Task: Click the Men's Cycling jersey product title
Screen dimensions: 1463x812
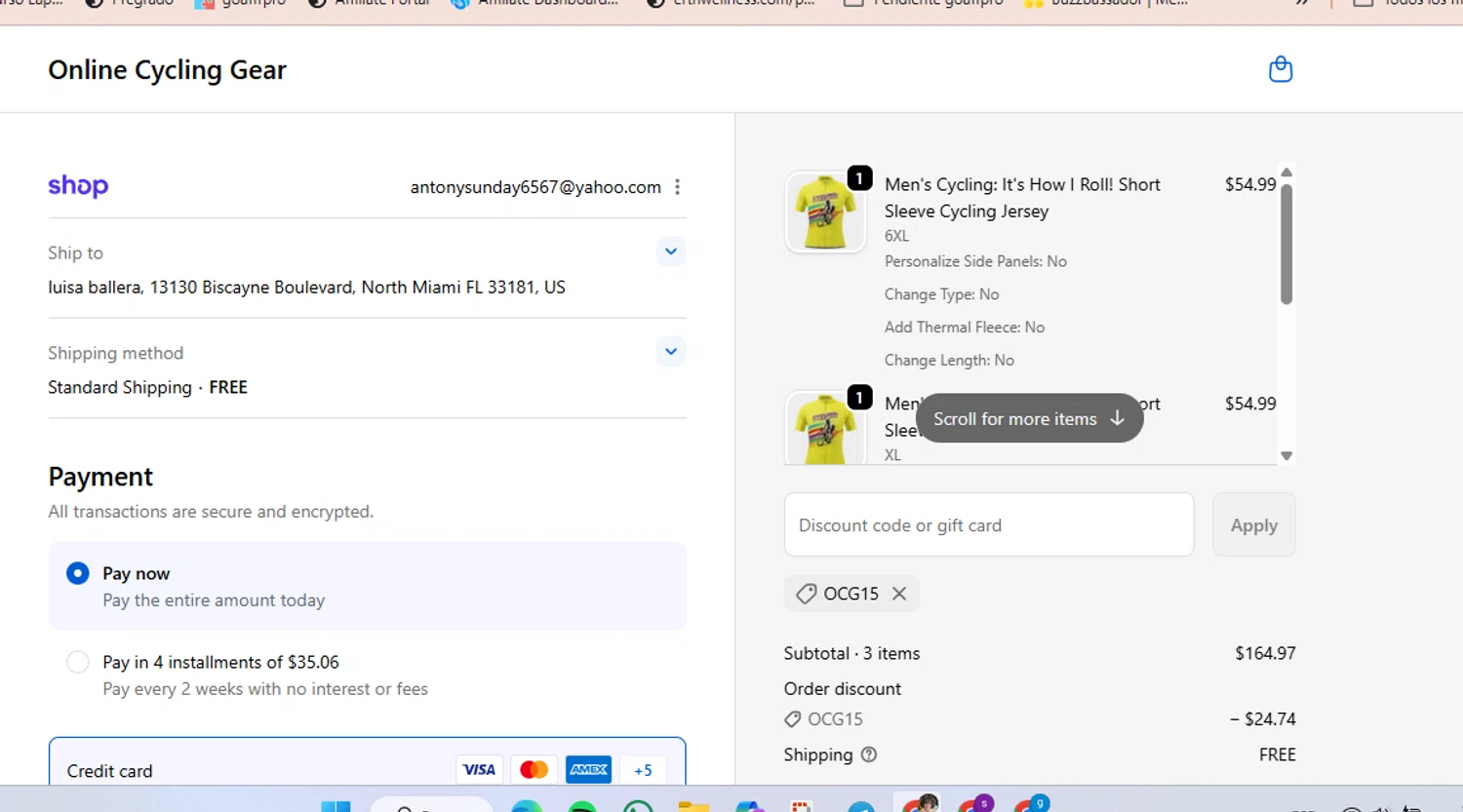Action: pos(1022,198)
